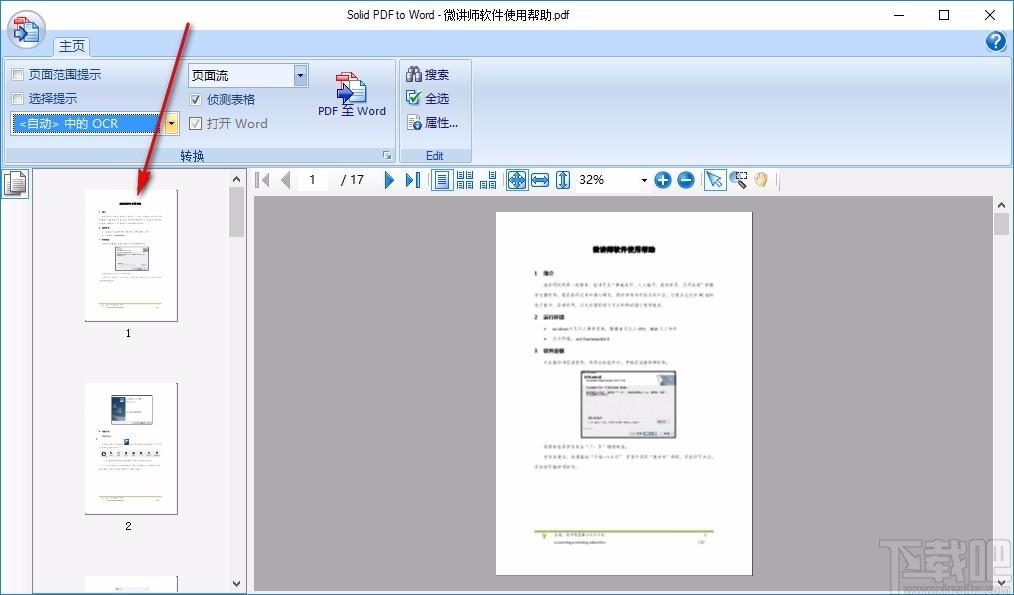
Task: Click the 搜索 binoculars search button
Action: pyautogui.click(x=427, y=74)
